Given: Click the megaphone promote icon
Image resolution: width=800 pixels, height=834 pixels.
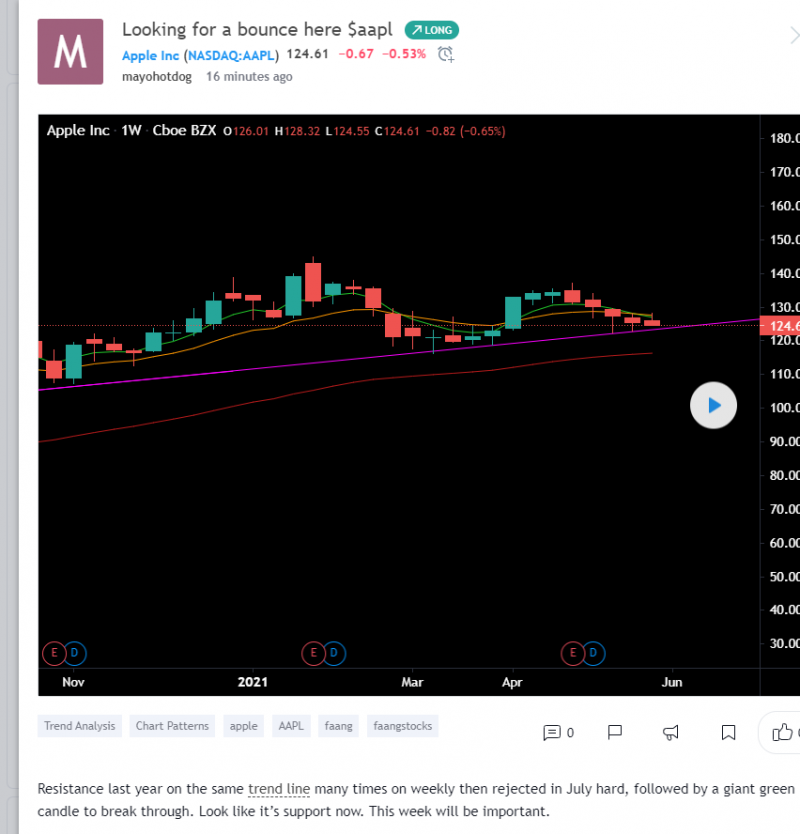Looking at the screenshot, I should (673, 733).
